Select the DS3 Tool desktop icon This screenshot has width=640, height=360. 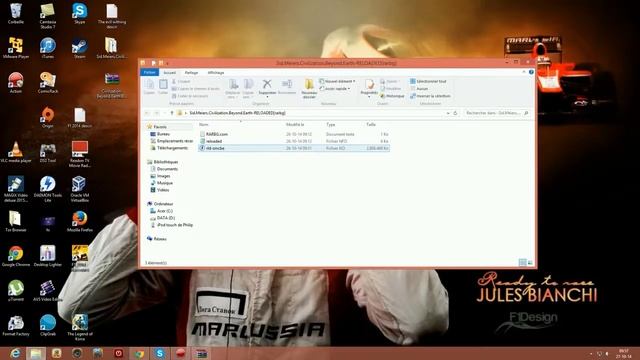pos(48,152)
